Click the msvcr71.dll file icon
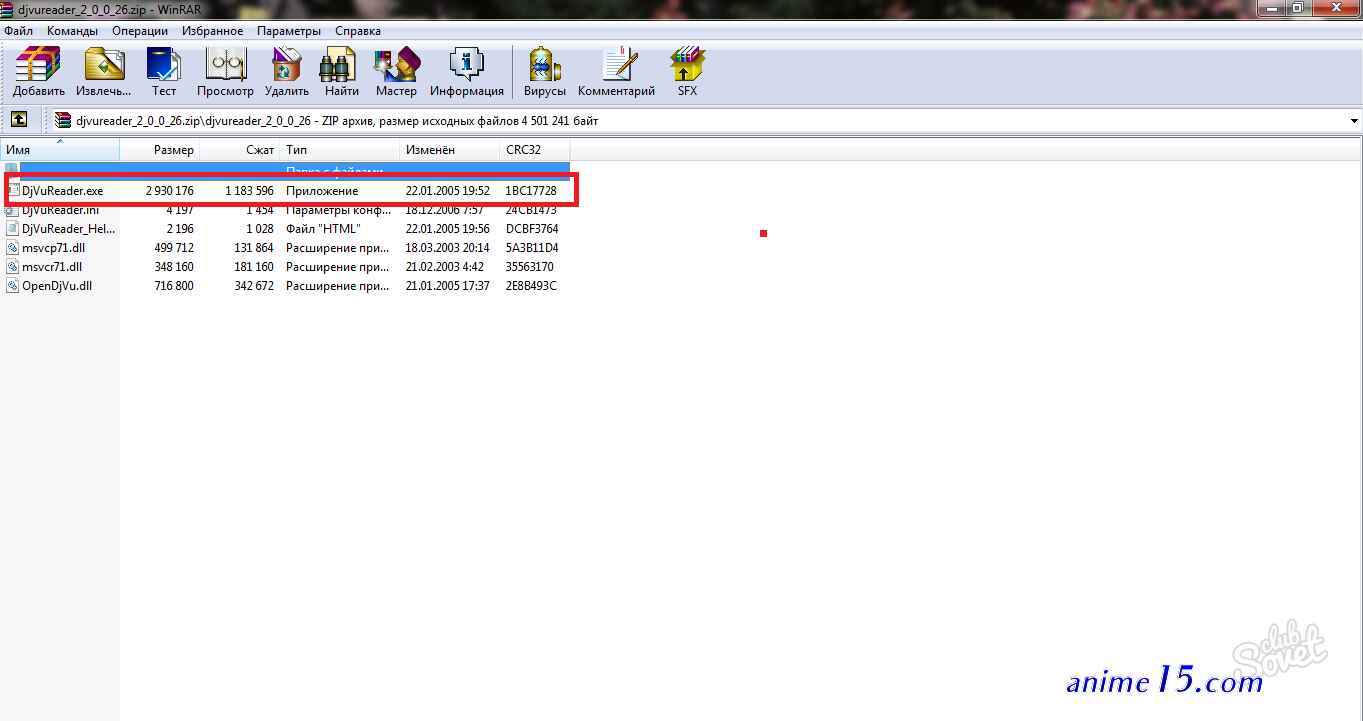Viewport: 1363px width, 721px height. click(12, 267)
